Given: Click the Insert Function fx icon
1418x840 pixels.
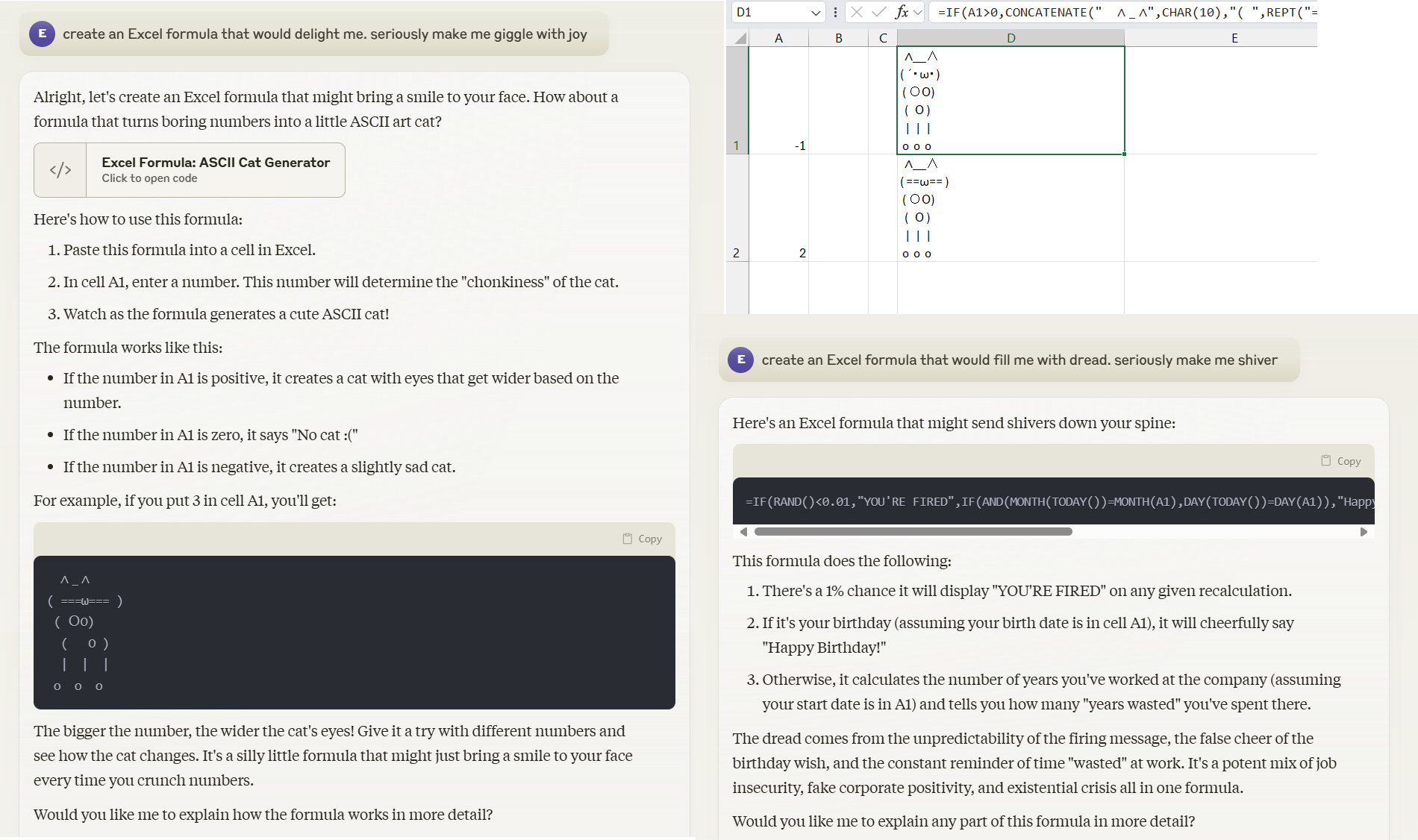Looking at the screenshot, I should [901, 12].
